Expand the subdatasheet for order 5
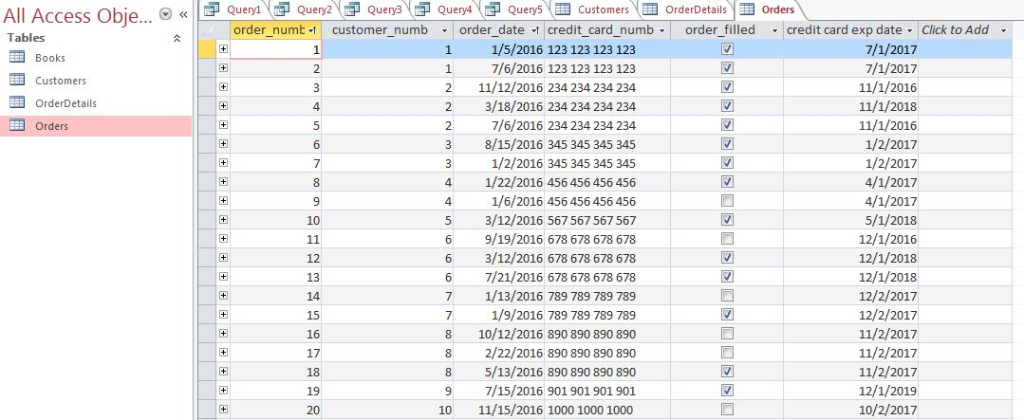 (223, 124)
